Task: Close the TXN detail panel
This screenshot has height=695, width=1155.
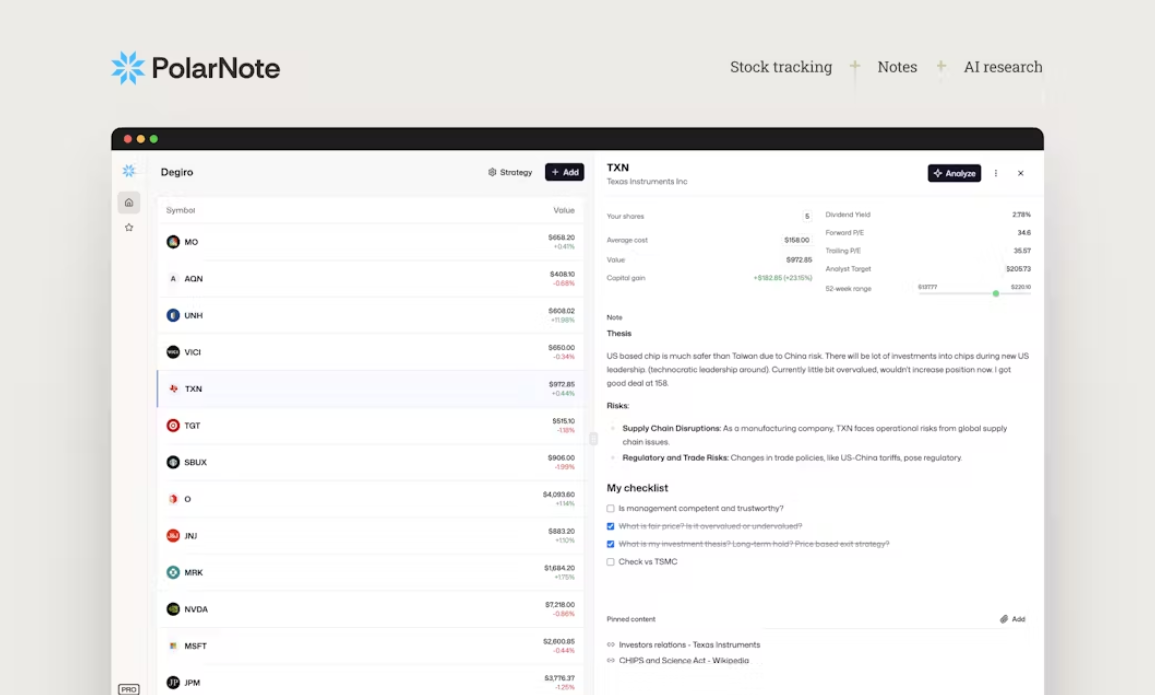Action: click(x=1021, y=173)
